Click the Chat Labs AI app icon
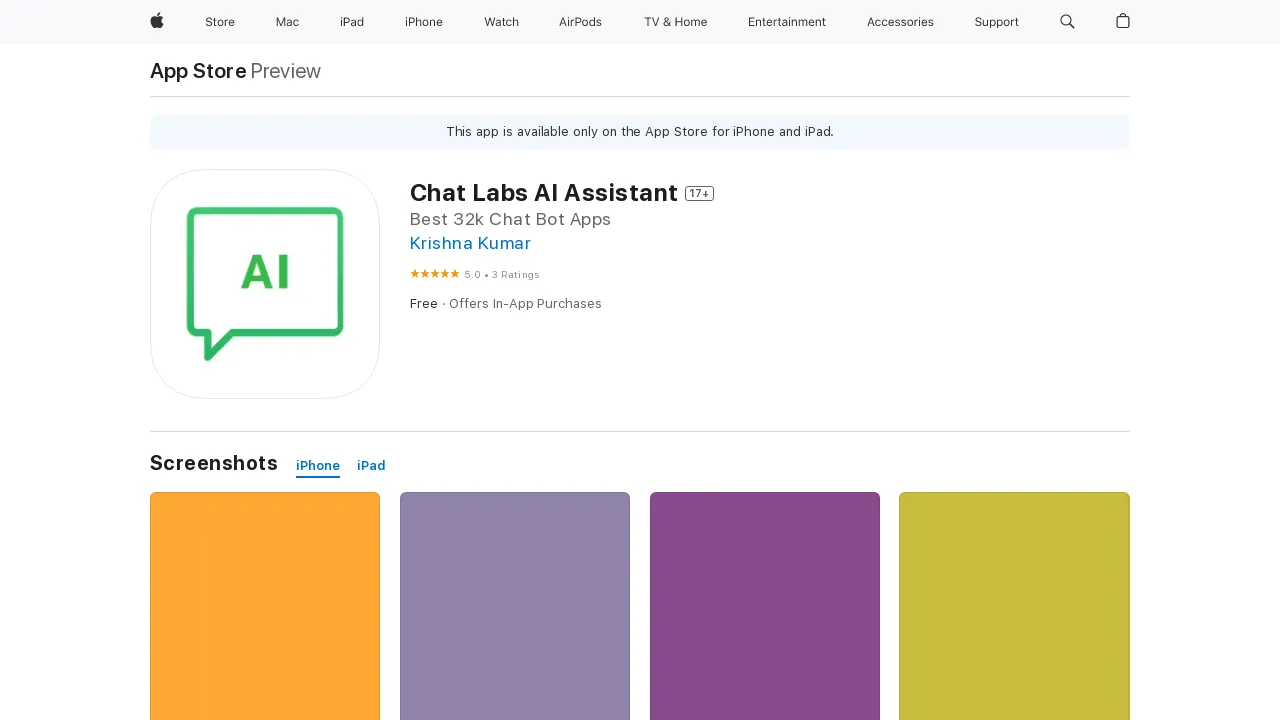The image size is (1280, 720). point(264,284)
